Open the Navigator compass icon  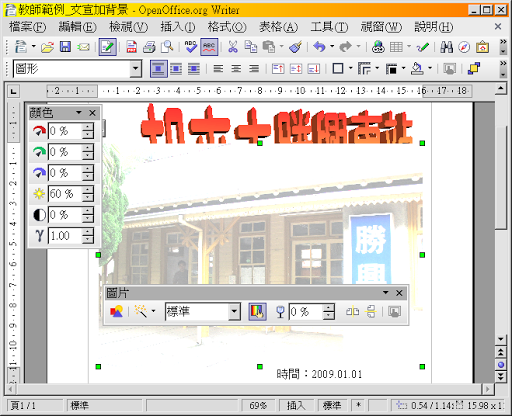[464, 47]
